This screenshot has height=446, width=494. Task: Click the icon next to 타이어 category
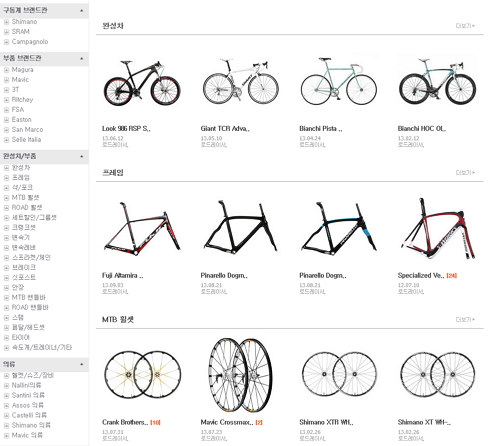(x=6, y=338)
